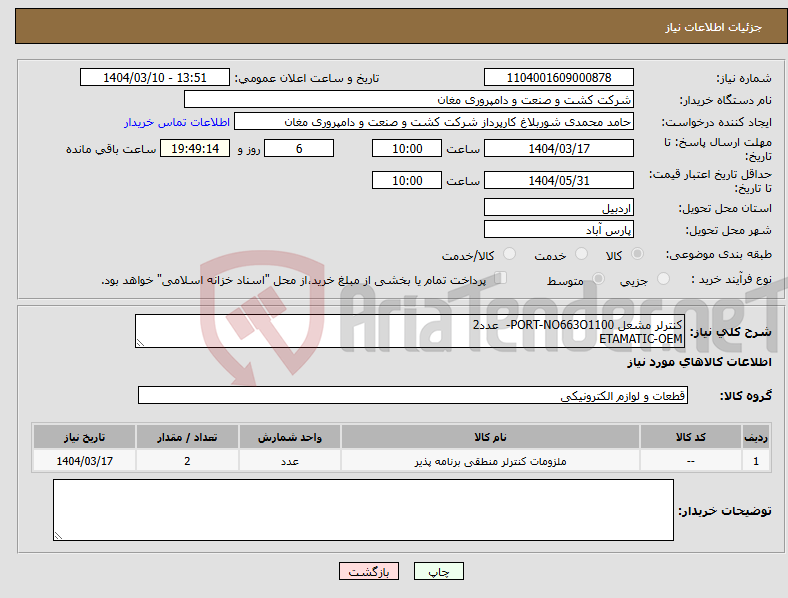Click the quantity cell showing 2

(187, 461)
